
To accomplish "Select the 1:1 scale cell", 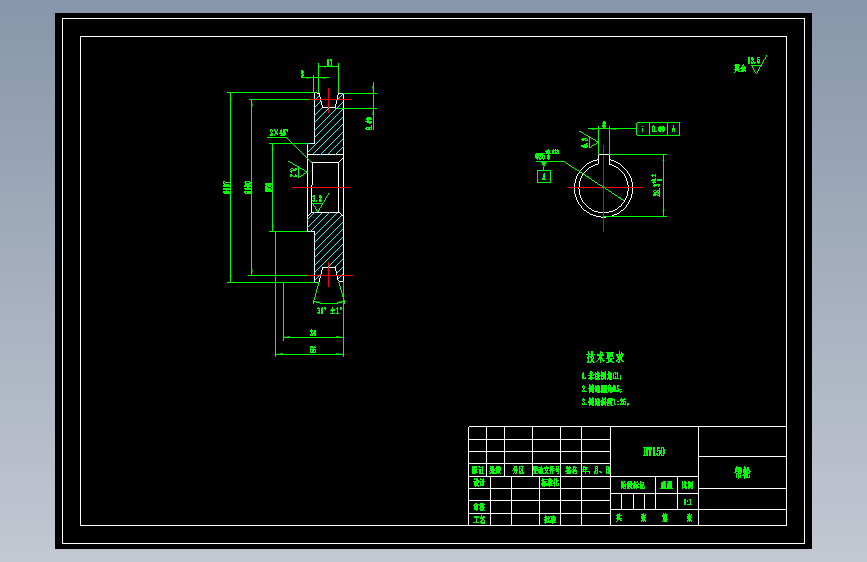I will 687,502.
